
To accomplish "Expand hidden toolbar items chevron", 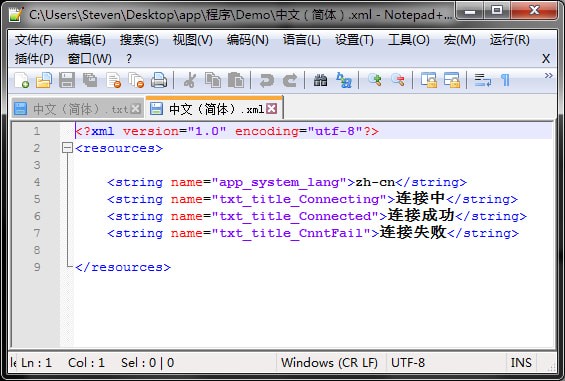I will coord(548,76).
